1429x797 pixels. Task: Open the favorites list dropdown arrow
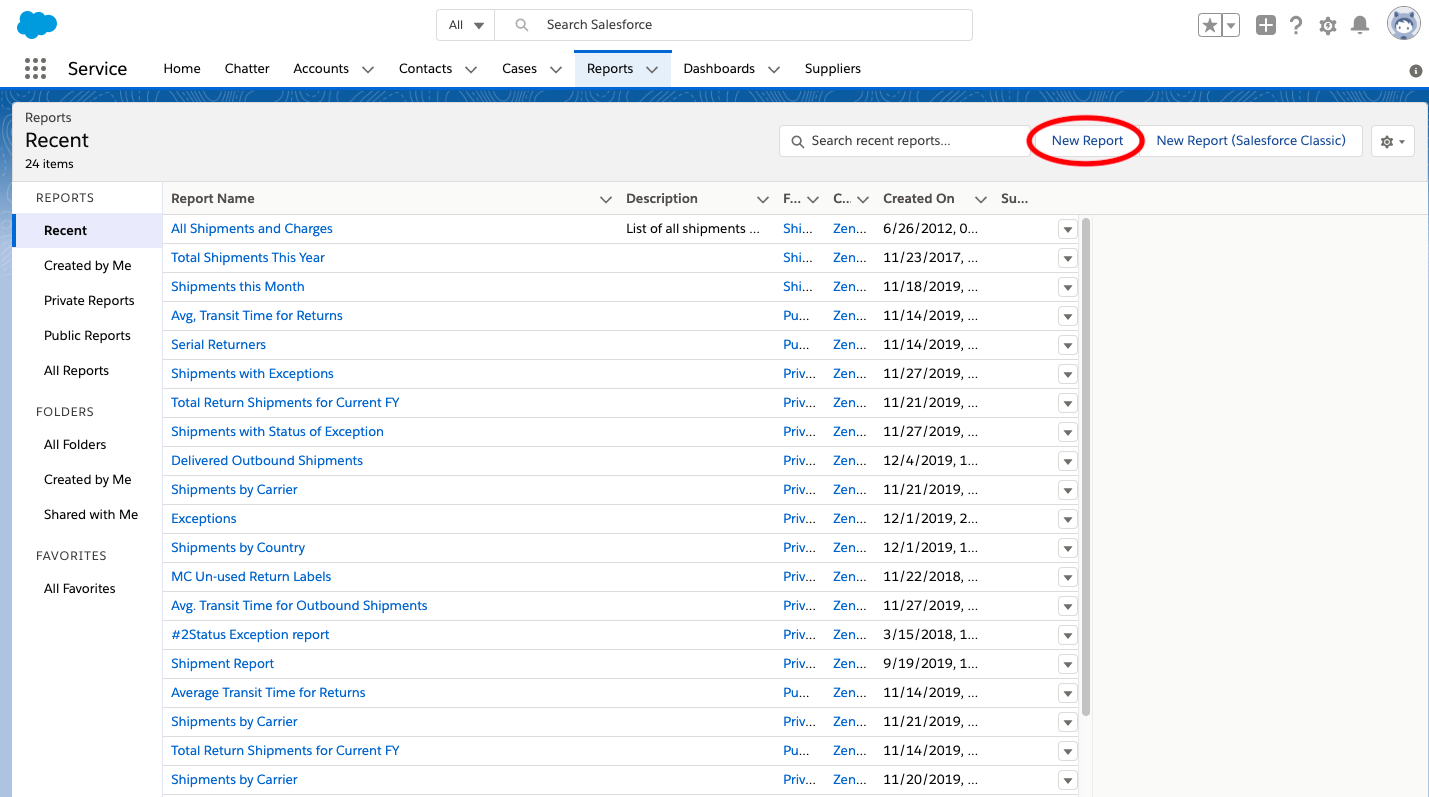pos(1231,26)
